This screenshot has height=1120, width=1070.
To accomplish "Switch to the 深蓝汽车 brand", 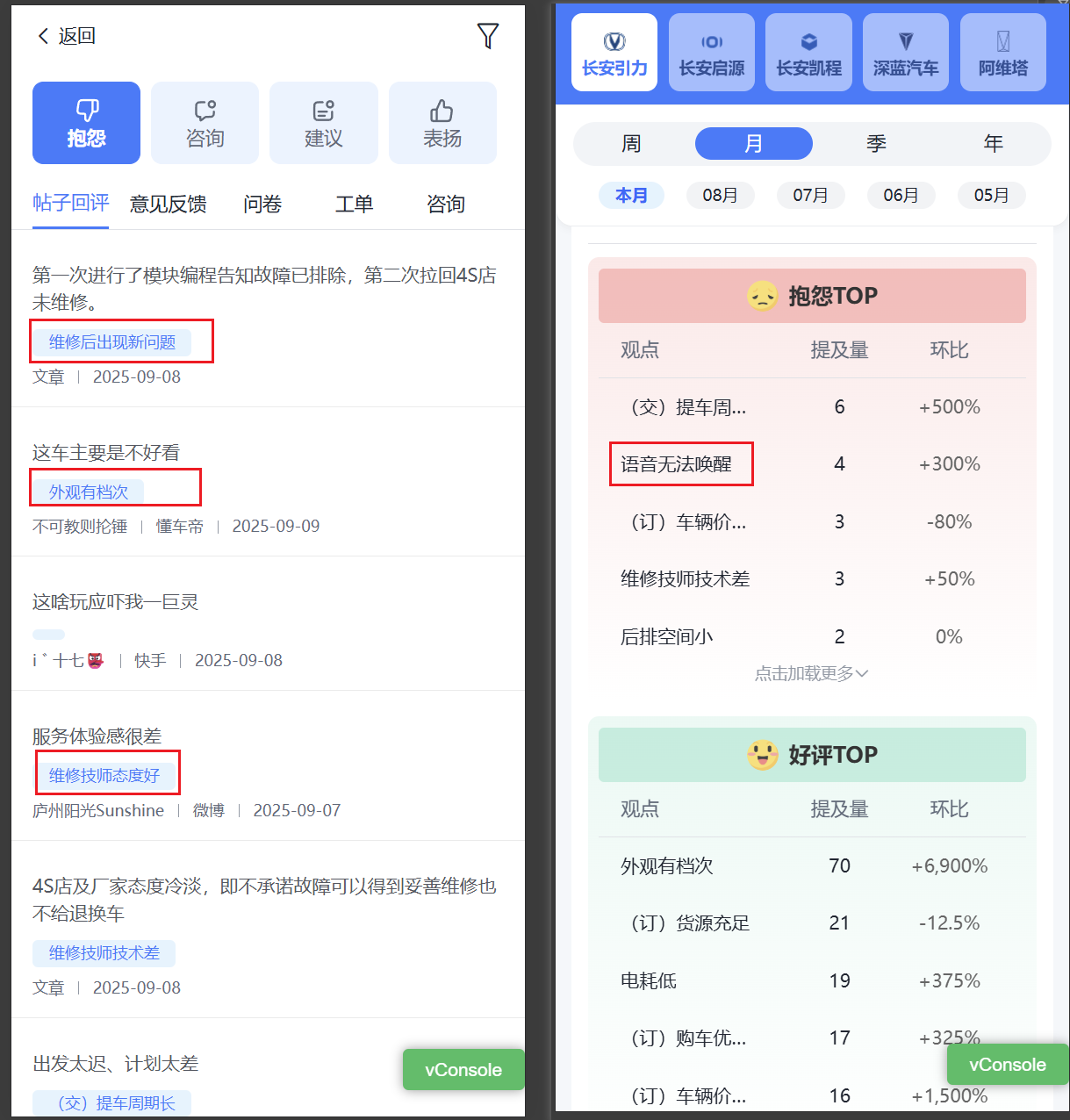I will [x=905, y=52].
